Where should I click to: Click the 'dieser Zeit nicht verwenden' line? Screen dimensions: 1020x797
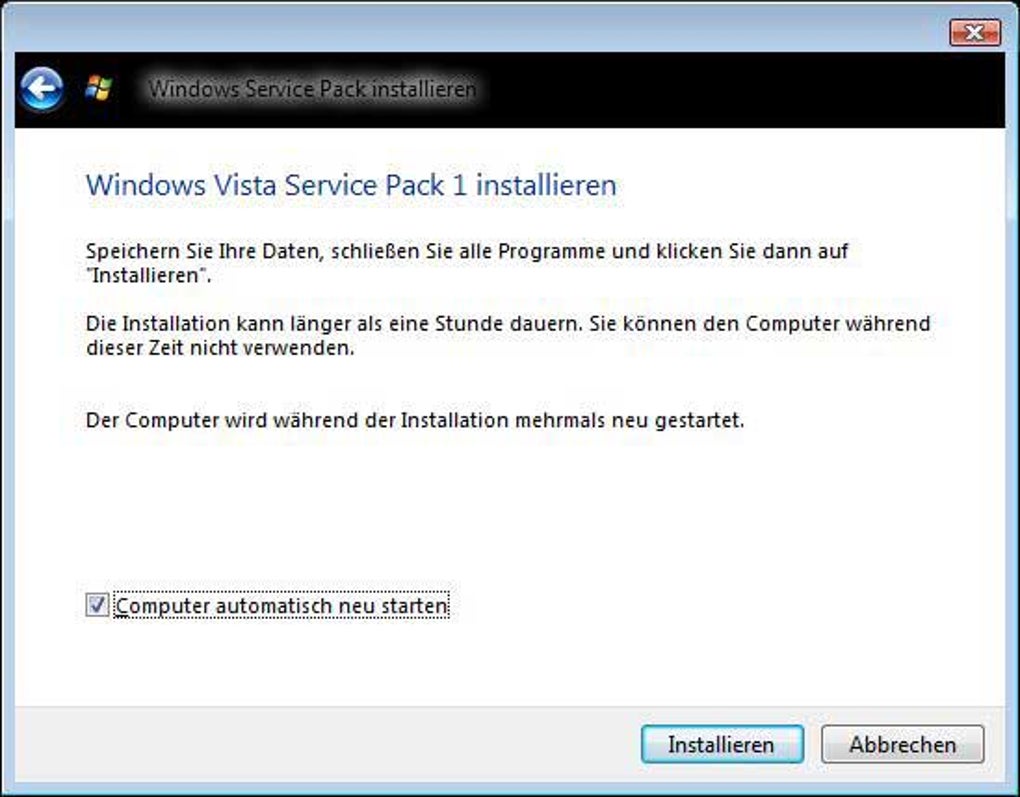[x=221, y=350]
